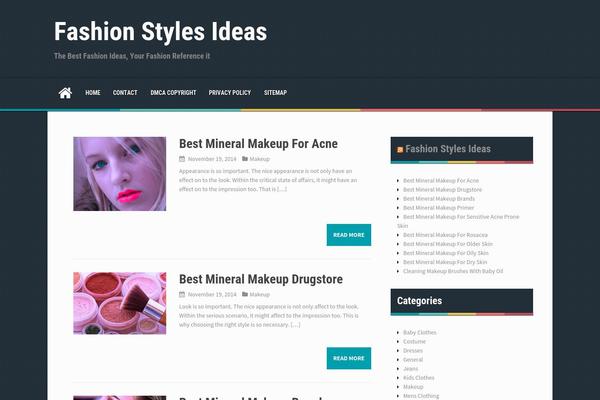The height and width of the screenshot is (400, 600).
Task: Click folder icon under Best Mineral Makeup For Acne
Action: [245, 158]
